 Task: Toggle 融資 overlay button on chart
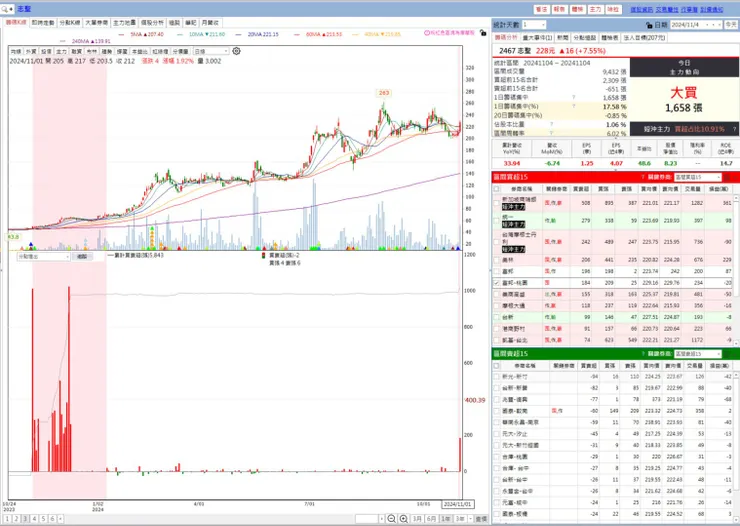76,51
